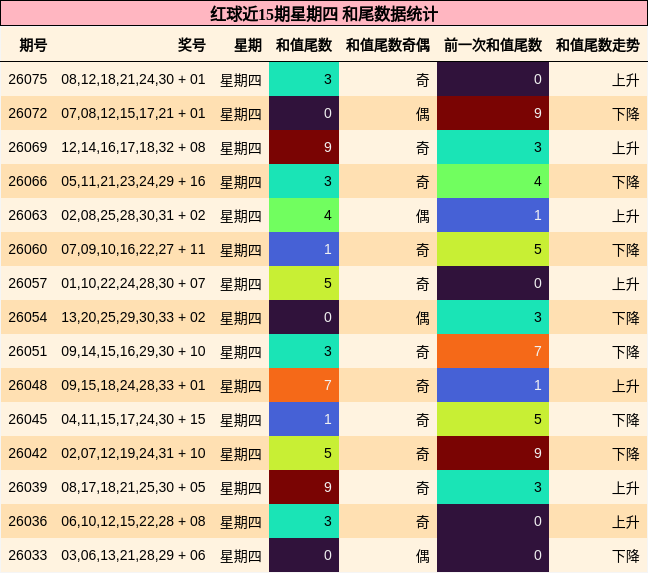Select period number 26075
This screenshot has width=648, height=573.
click(x=28, y=79)
